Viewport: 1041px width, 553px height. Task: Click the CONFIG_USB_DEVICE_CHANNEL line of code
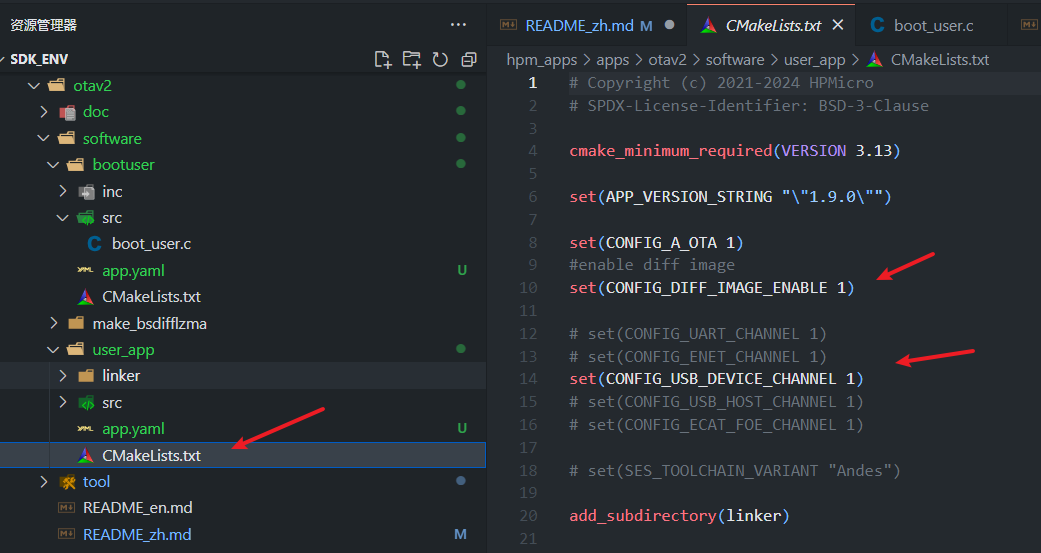click(x=716, y=379)
